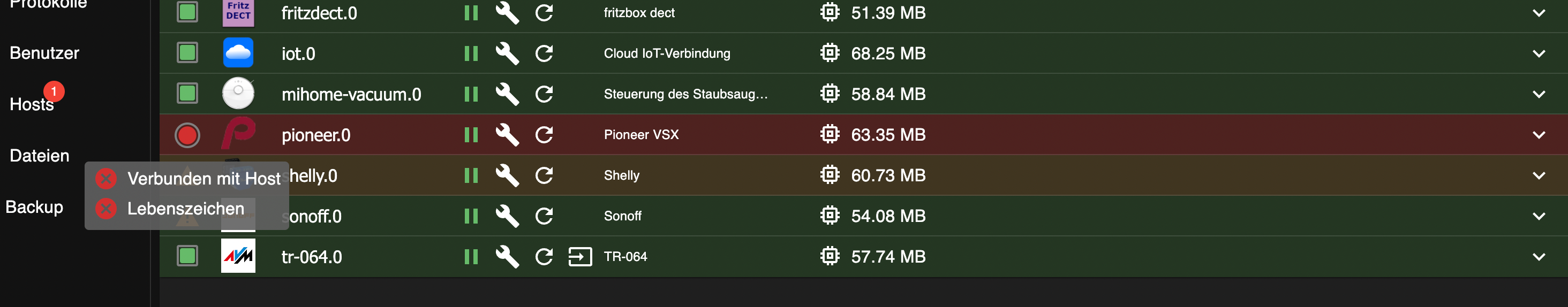Open the Backup sidebar entry
The height and width of the screenshot is (307, 1568).
click(x=34, y=206)
